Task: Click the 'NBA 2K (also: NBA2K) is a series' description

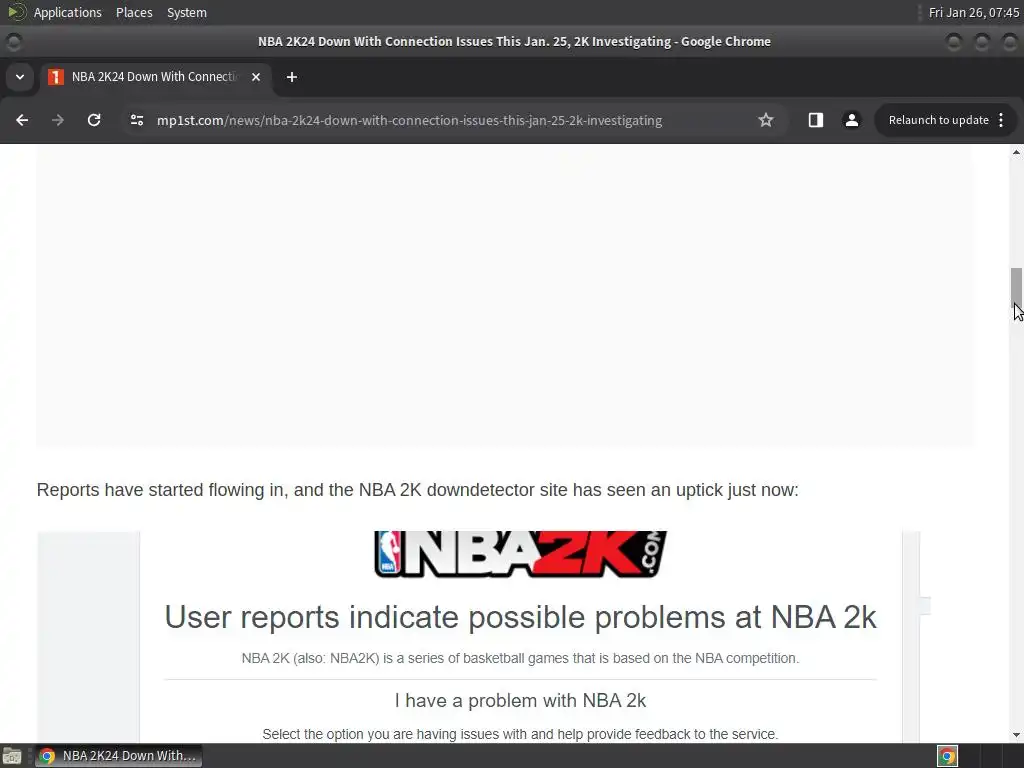Action: tap(520, 658)
